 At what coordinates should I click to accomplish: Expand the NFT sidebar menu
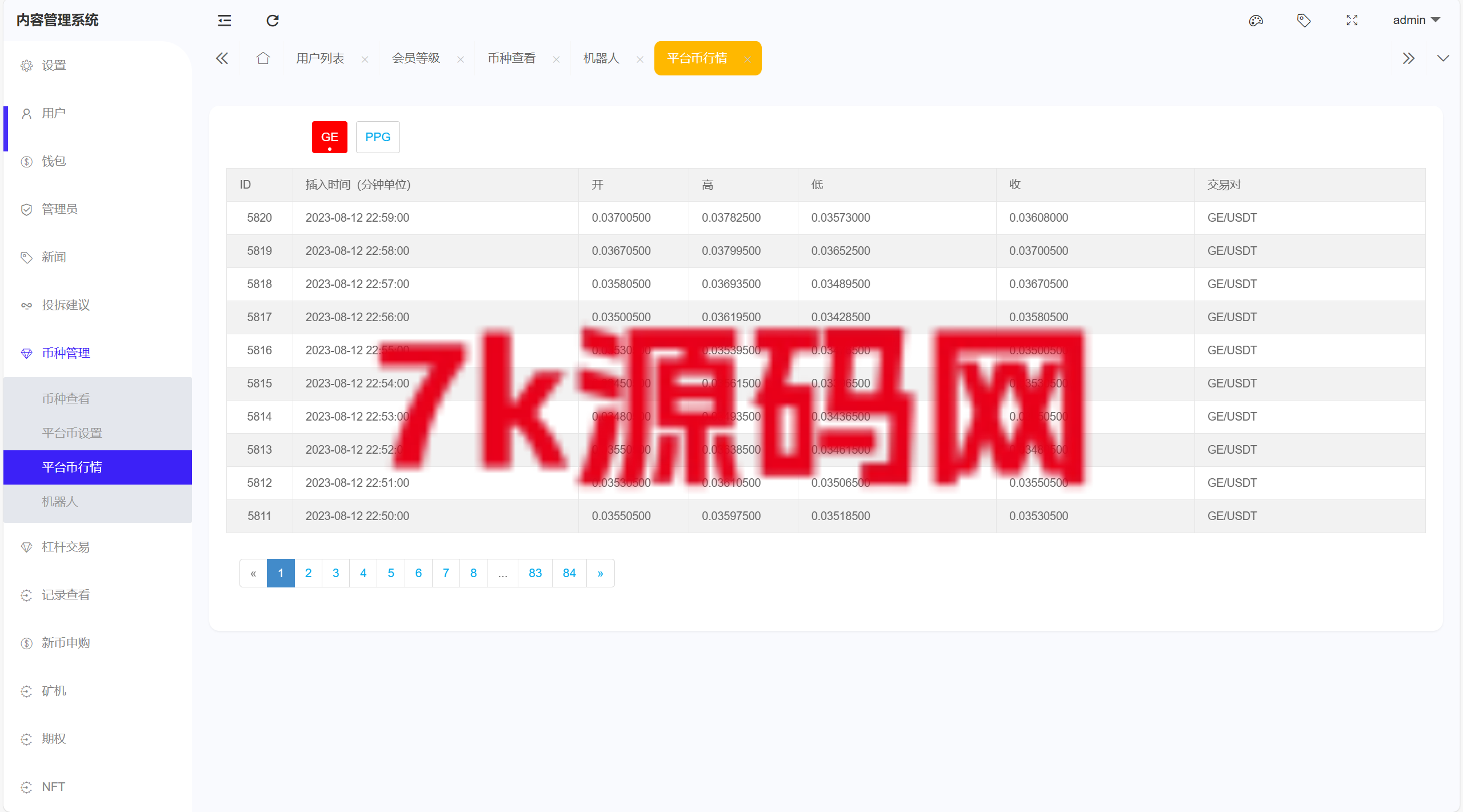coord(98,787)
